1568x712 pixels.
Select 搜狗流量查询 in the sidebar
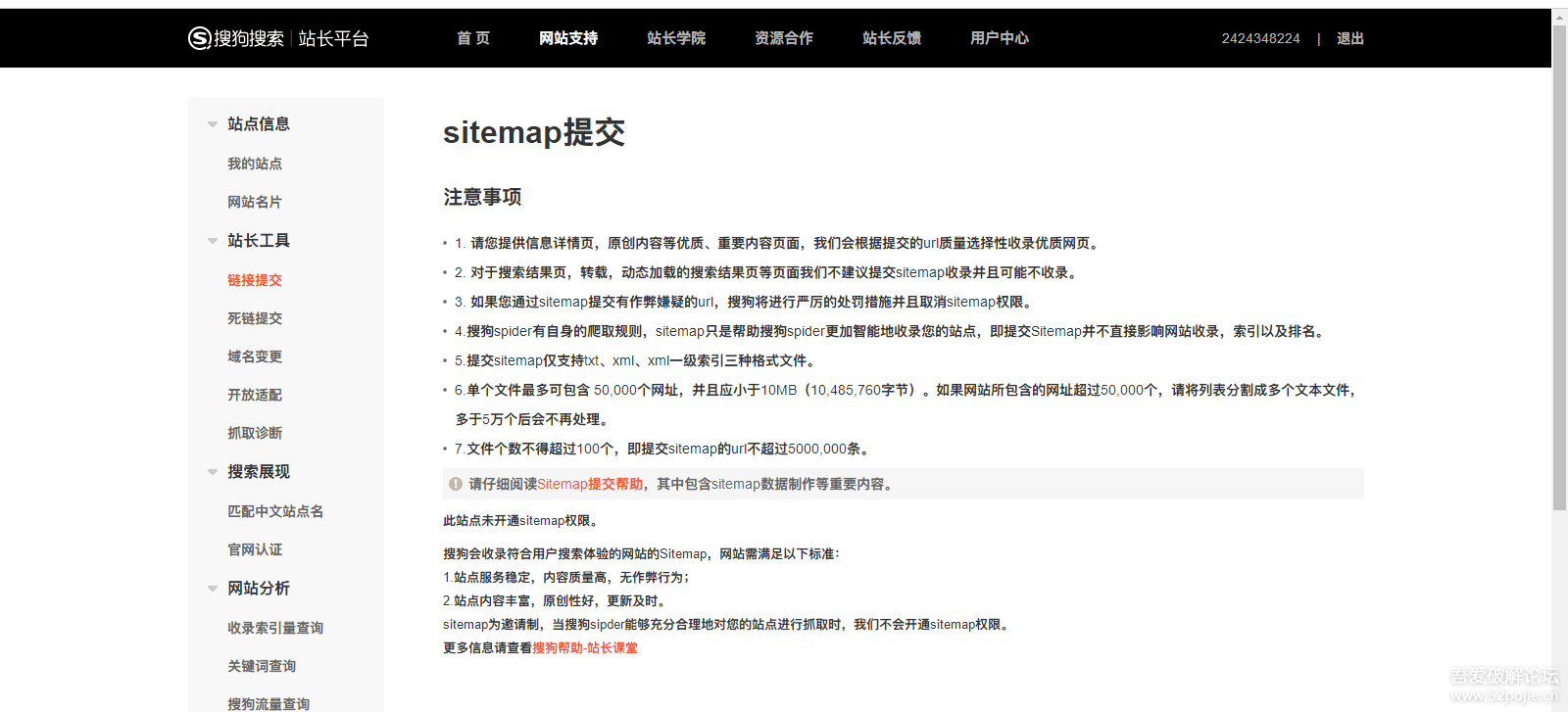click(269, 703)
